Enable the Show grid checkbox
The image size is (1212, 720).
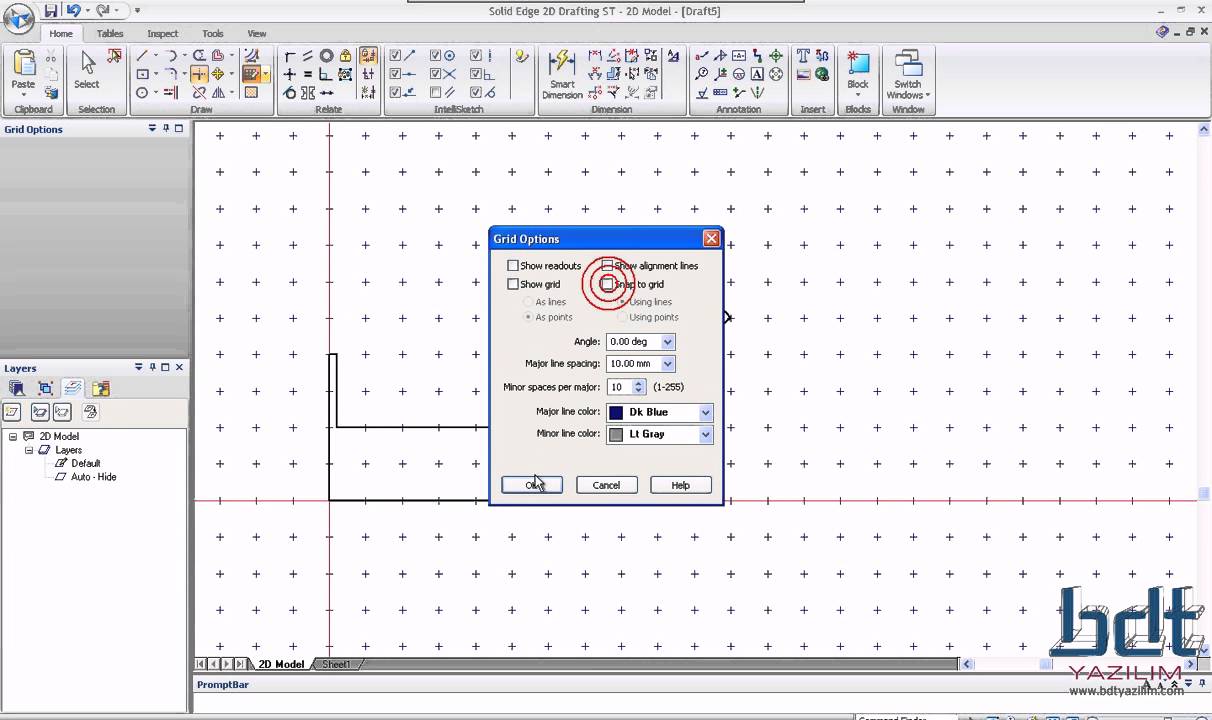[513, 284]
